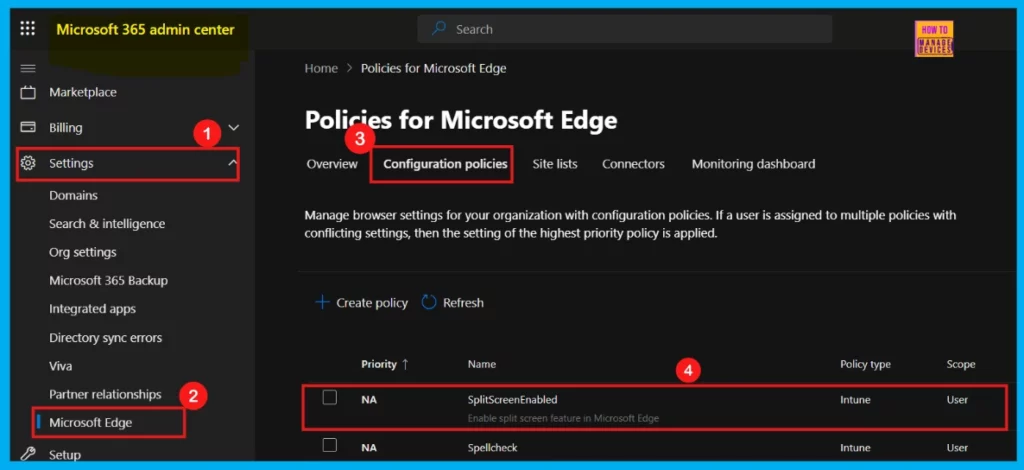Click the User scope in SplitScreenEnabled row
The image size is (1024, 470).
point(957,400)
